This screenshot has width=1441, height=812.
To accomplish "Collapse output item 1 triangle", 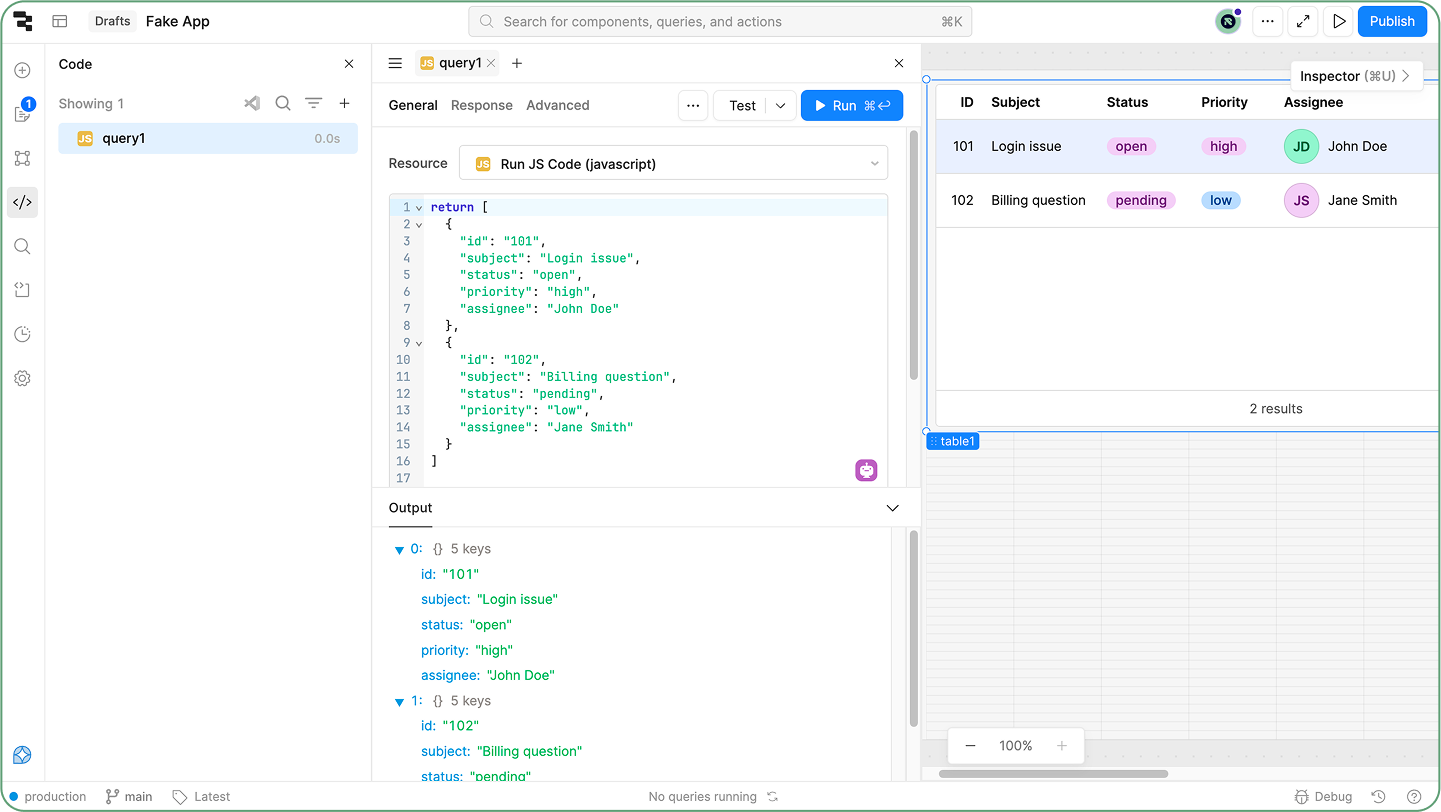I will [399, 702].
